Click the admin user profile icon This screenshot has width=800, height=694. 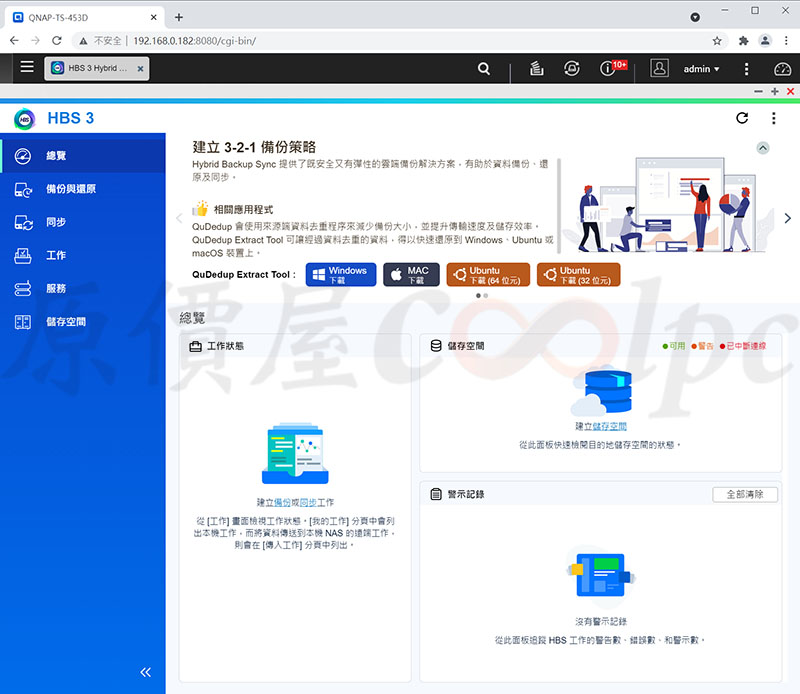tap(659, 68)
